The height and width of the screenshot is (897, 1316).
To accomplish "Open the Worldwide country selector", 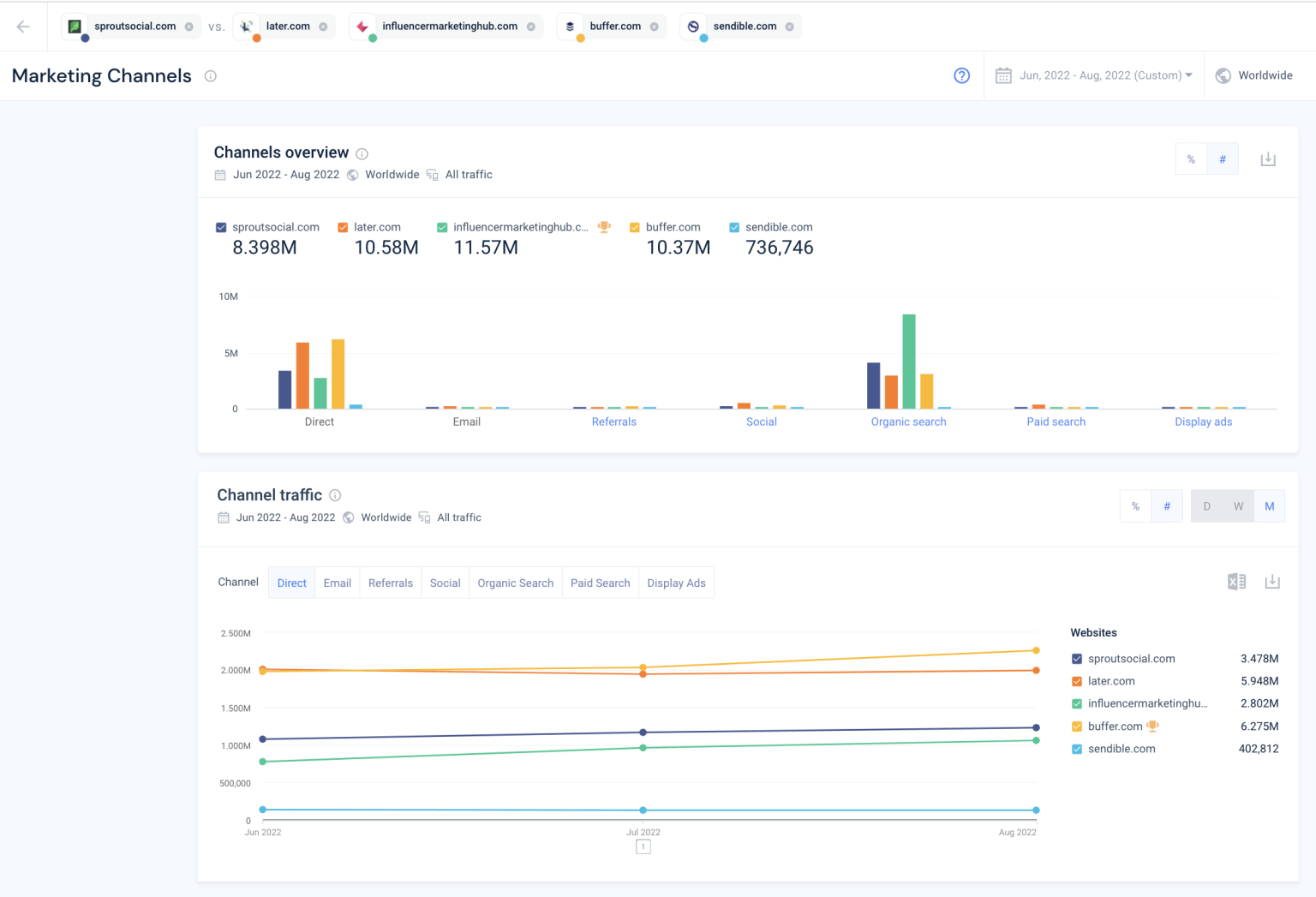I will (x=1254, y=75).
